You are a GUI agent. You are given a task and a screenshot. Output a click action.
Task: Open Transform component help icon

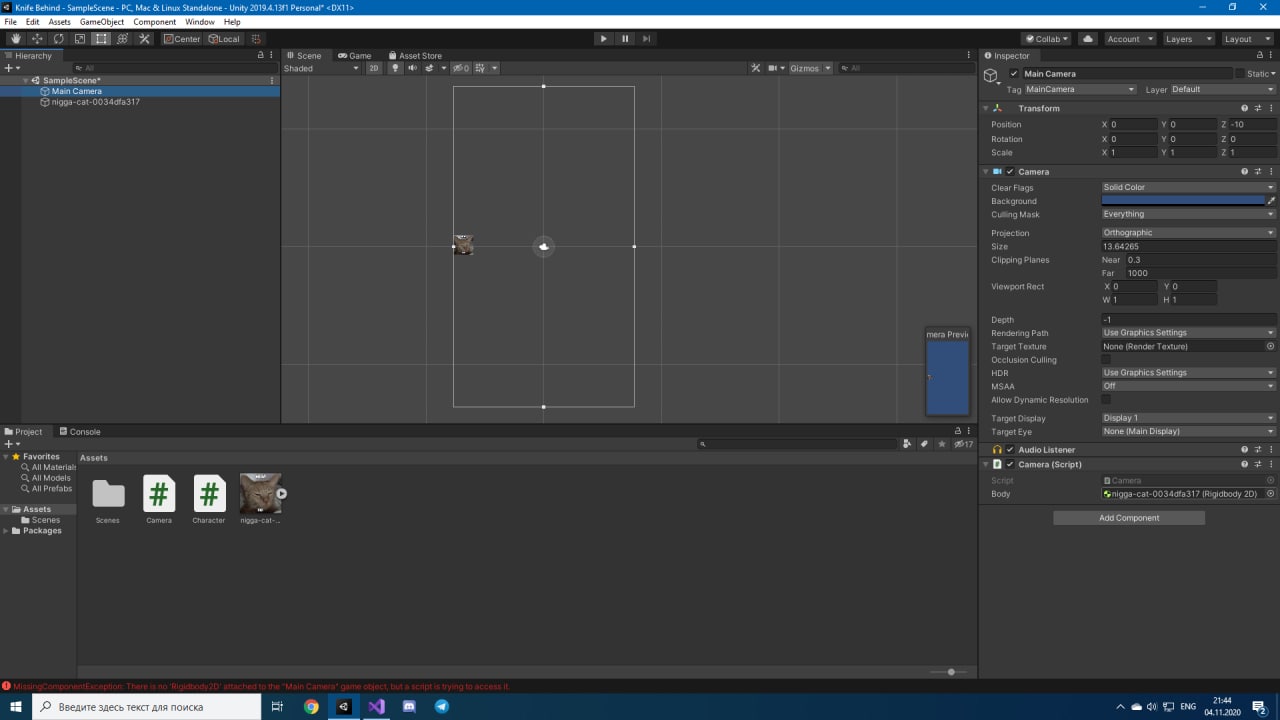coord(1245,108)
